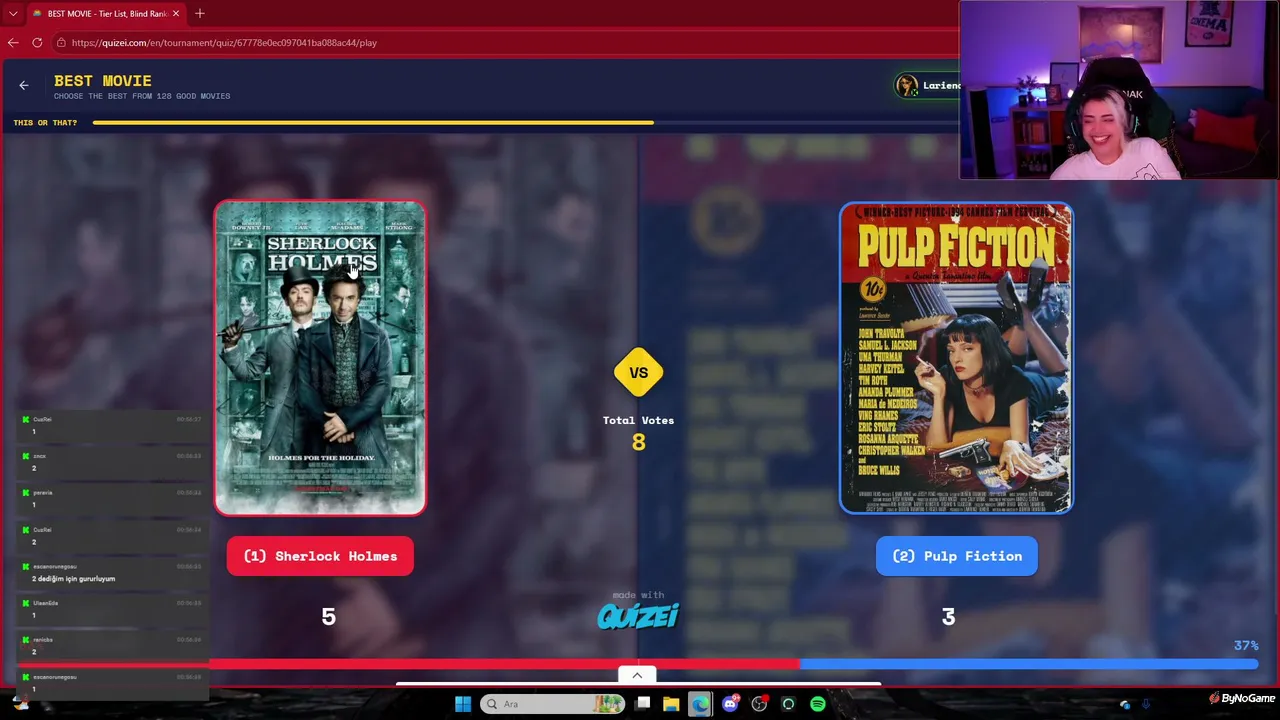1280x720 pixels.
Task: Open the Windows Start menu
Action: point(463,704)
